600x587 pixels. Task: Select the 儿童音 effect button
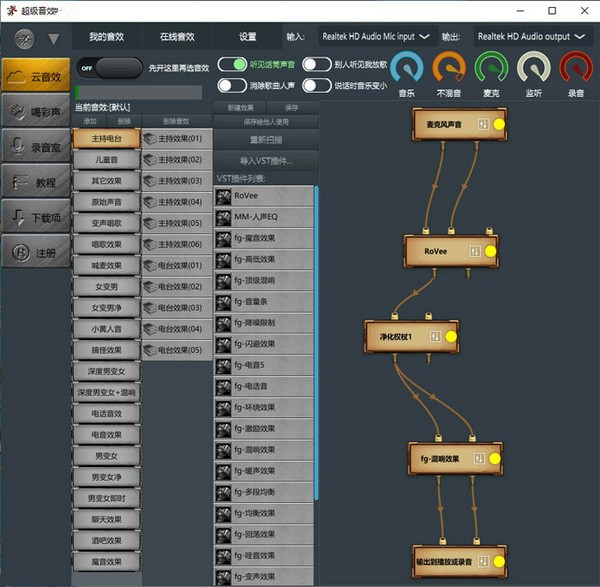[105, 160]
